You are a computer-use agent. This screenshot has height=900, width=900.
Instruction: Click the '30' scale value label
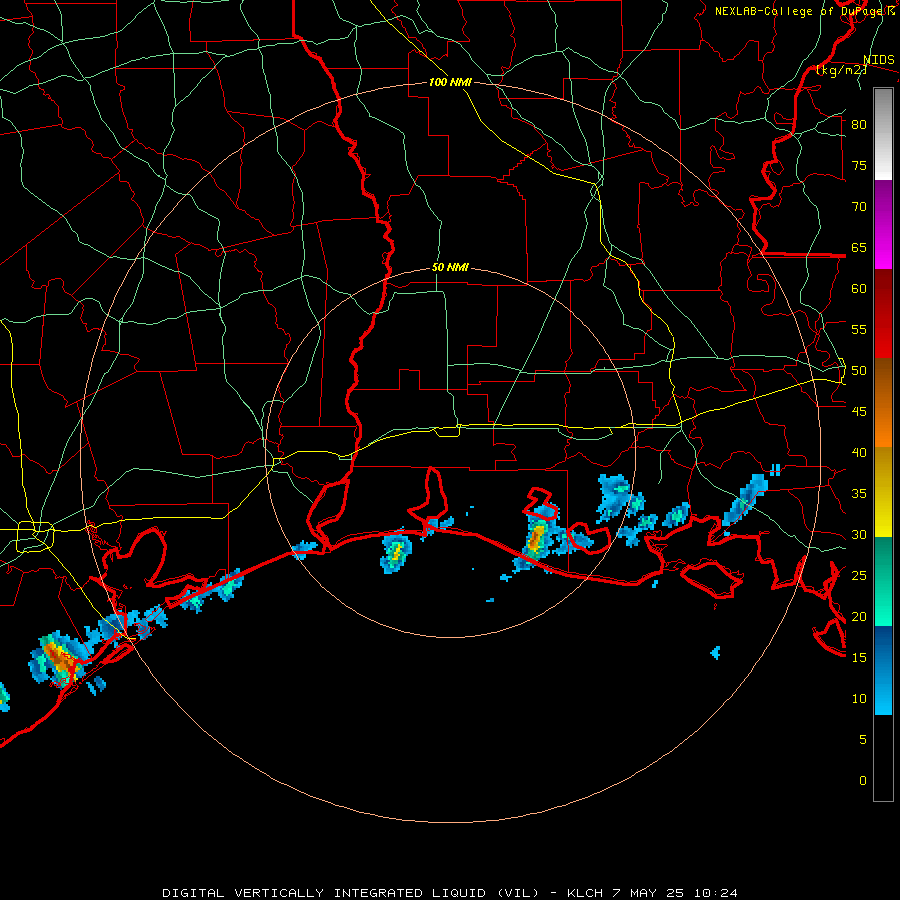859,535
